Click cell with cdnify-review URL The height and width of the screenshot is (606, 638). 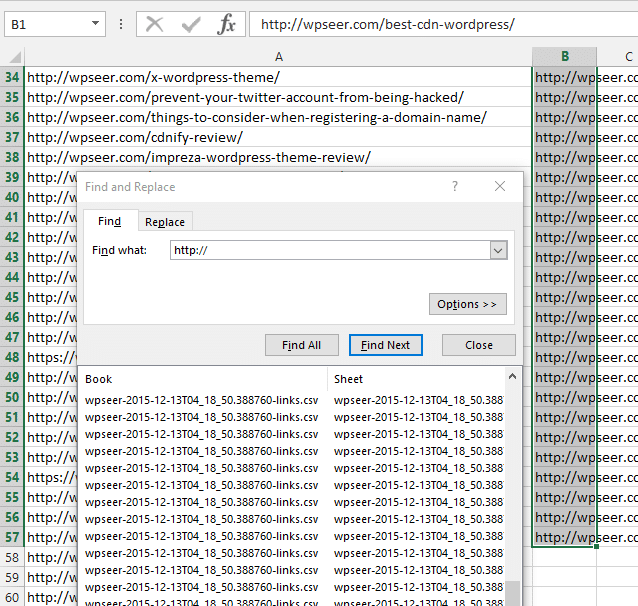click(x=278, y=137)
